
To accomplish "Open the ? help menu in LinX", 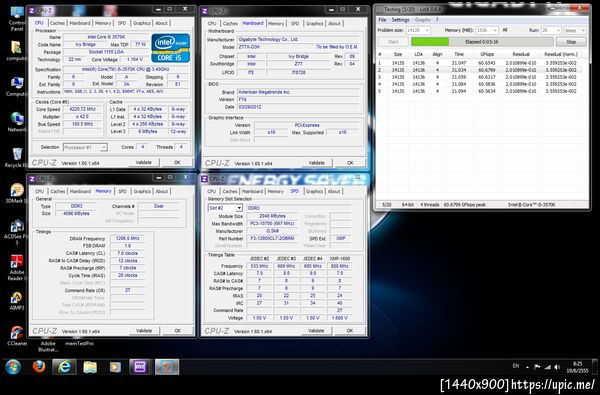I will point(437,20).
